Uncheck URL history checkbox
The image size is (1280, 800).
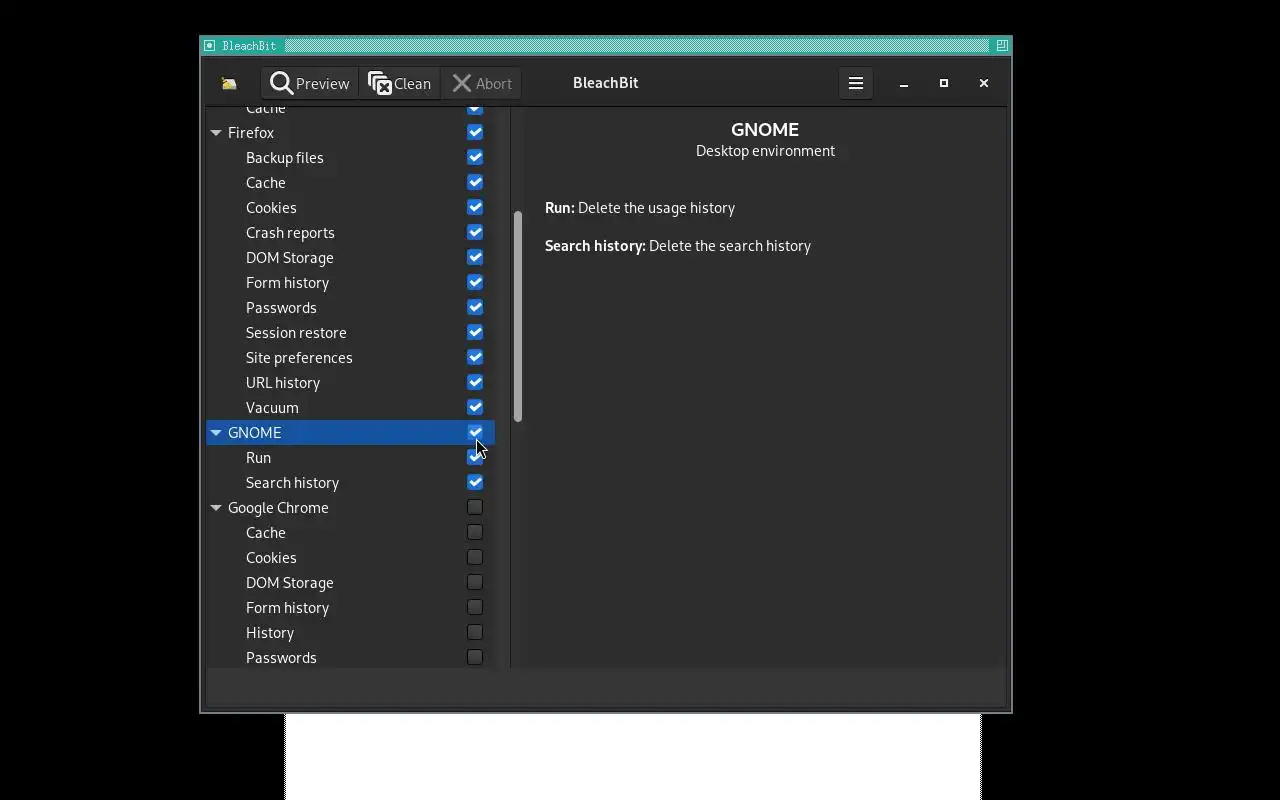(x=475, y=382)
